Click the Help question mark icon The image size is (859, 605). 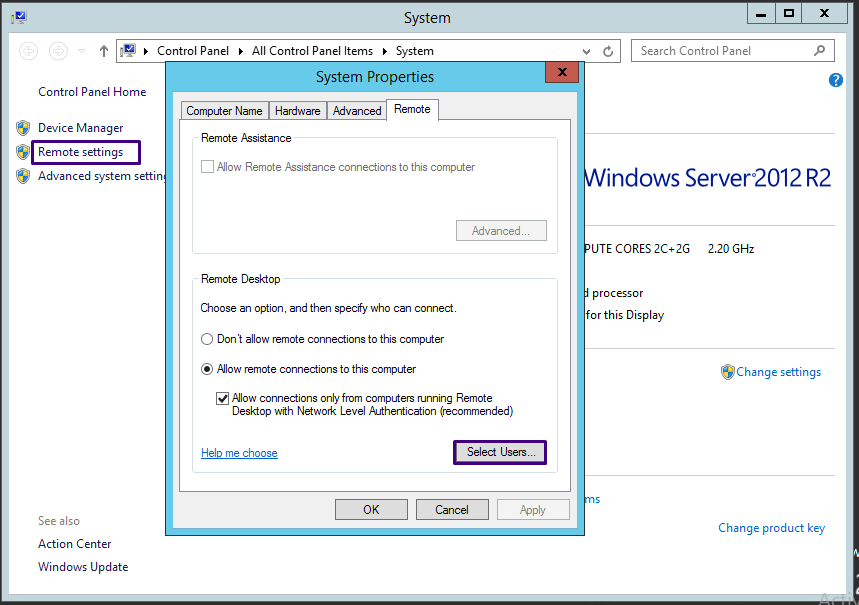pyautogui.click(x=836, y=80)
